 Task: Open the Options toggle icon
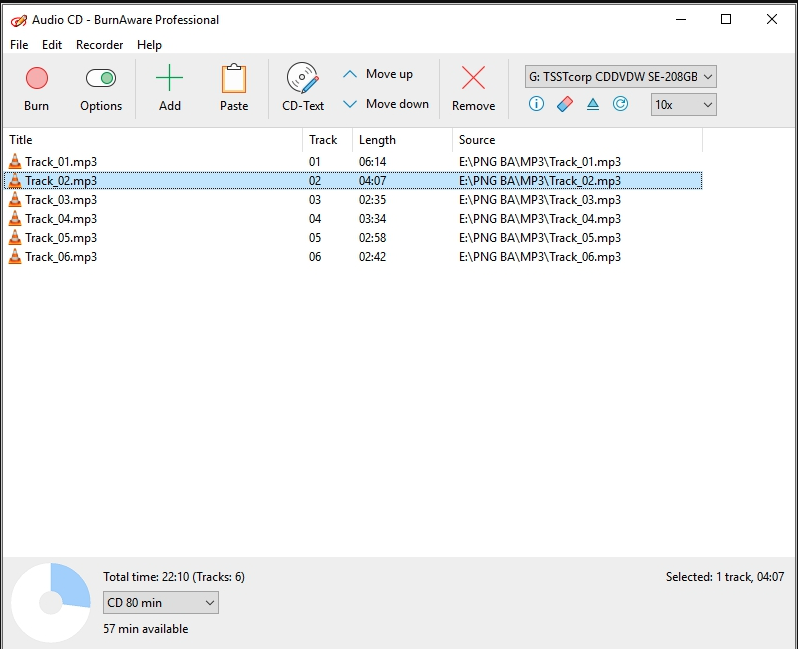pos(101,78)
